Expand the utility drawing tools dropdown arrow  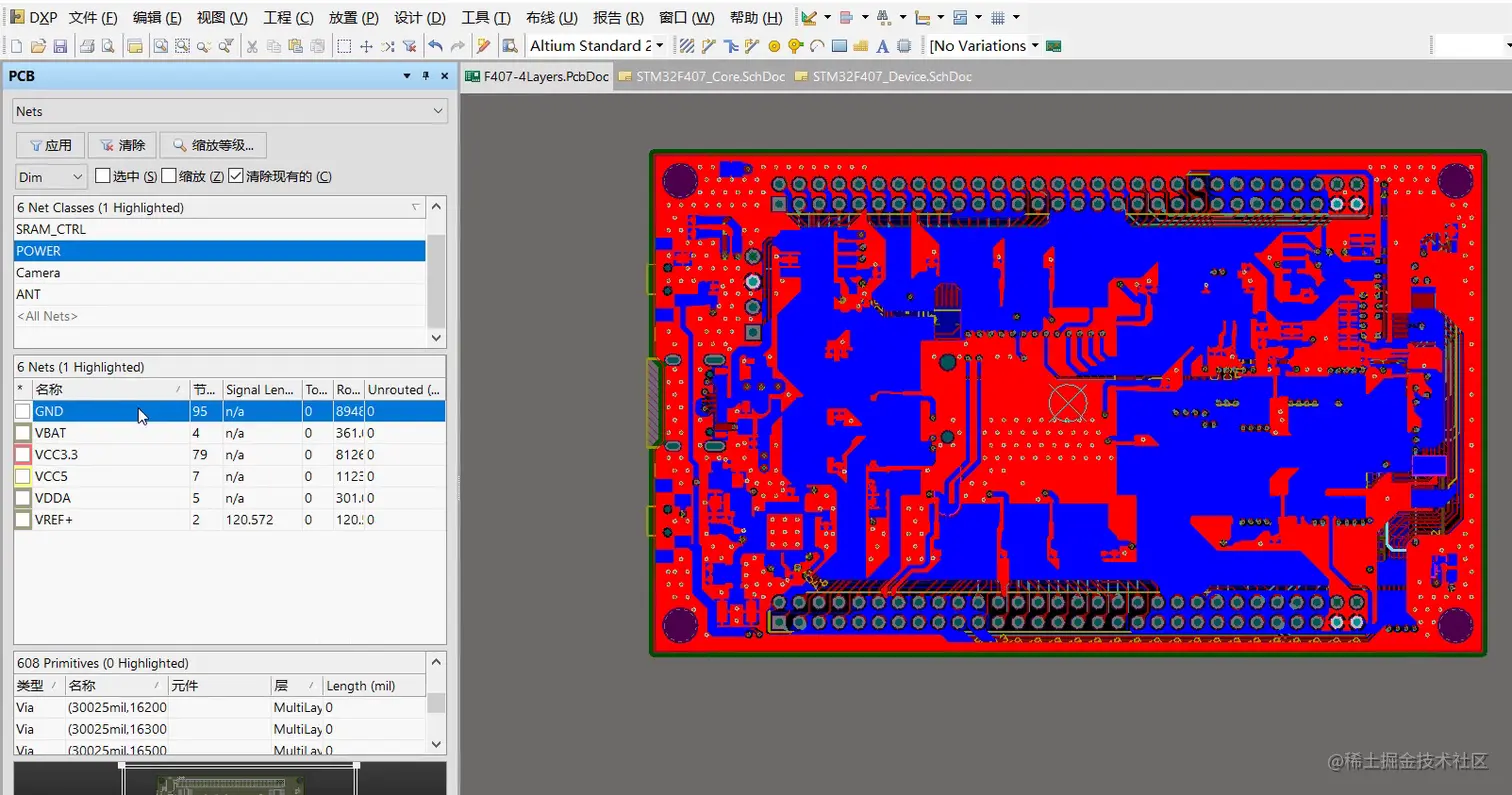[827, 18]
